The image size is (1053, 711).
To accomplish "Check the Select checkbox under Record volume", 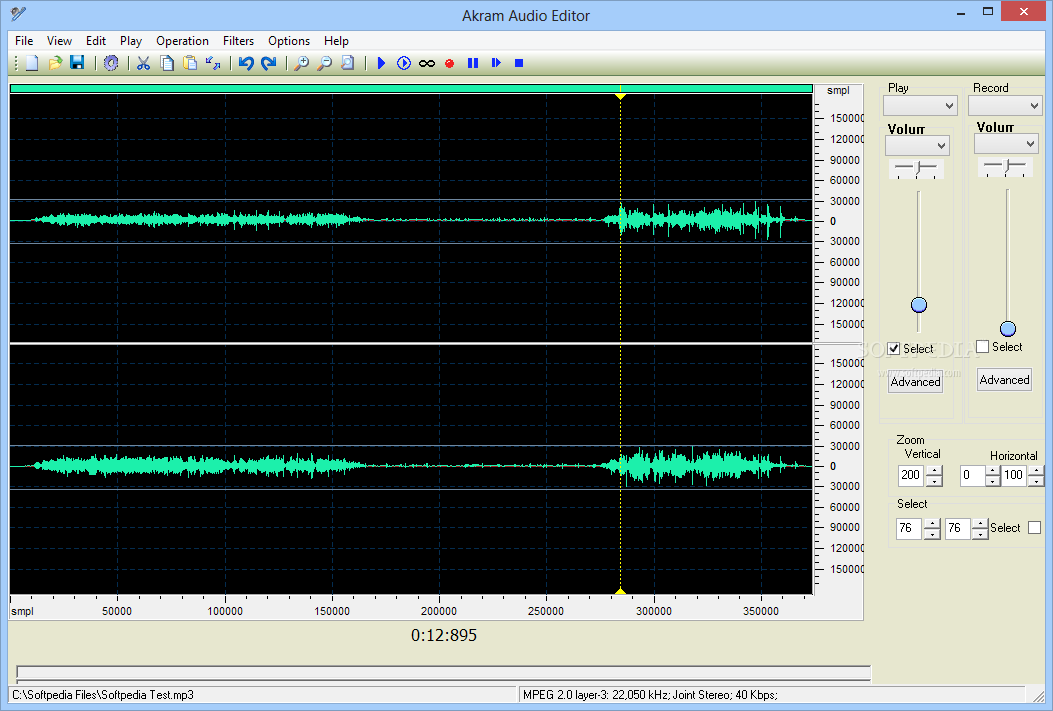I will (x=982, y=346).
